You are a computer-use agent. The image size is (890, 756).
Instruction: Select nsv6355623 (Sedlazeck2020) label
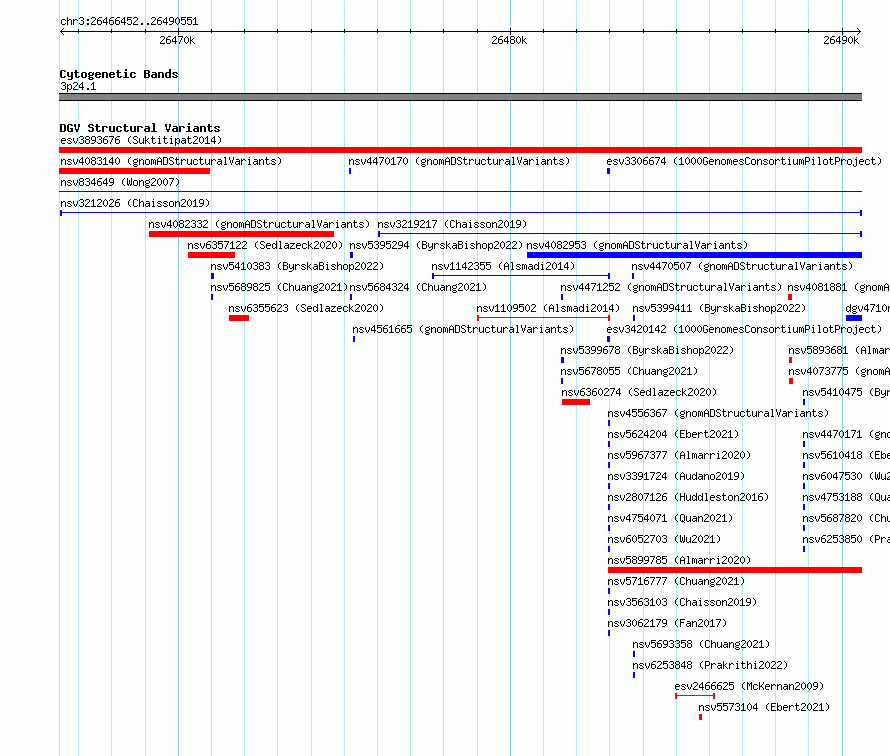(306, 308)
